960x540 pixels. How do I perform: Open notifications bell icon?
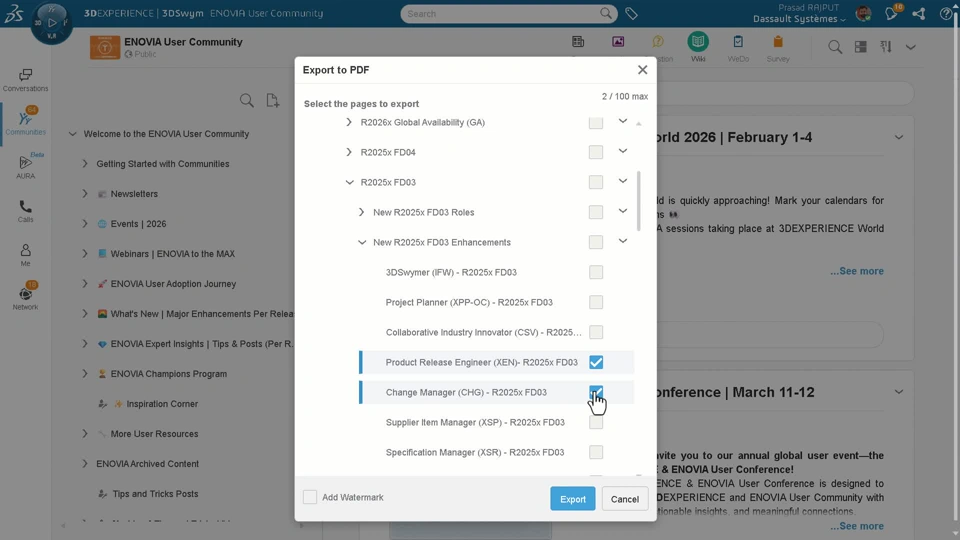pyautogui.click(x=891, y=13)
